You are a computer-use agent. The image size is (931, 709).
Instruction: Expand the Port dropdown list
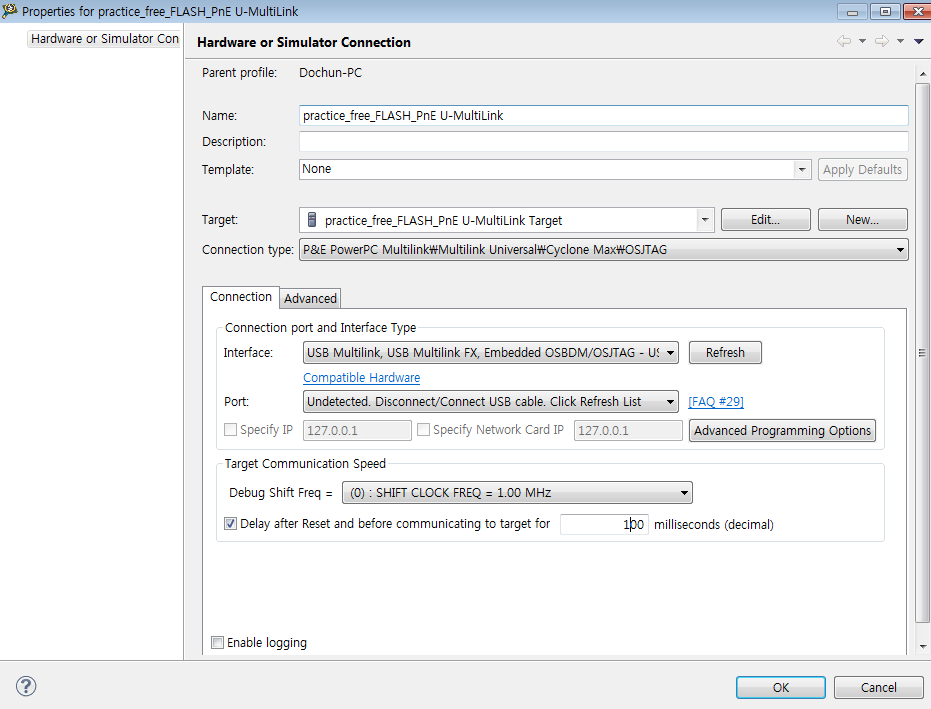pos(670,402)
